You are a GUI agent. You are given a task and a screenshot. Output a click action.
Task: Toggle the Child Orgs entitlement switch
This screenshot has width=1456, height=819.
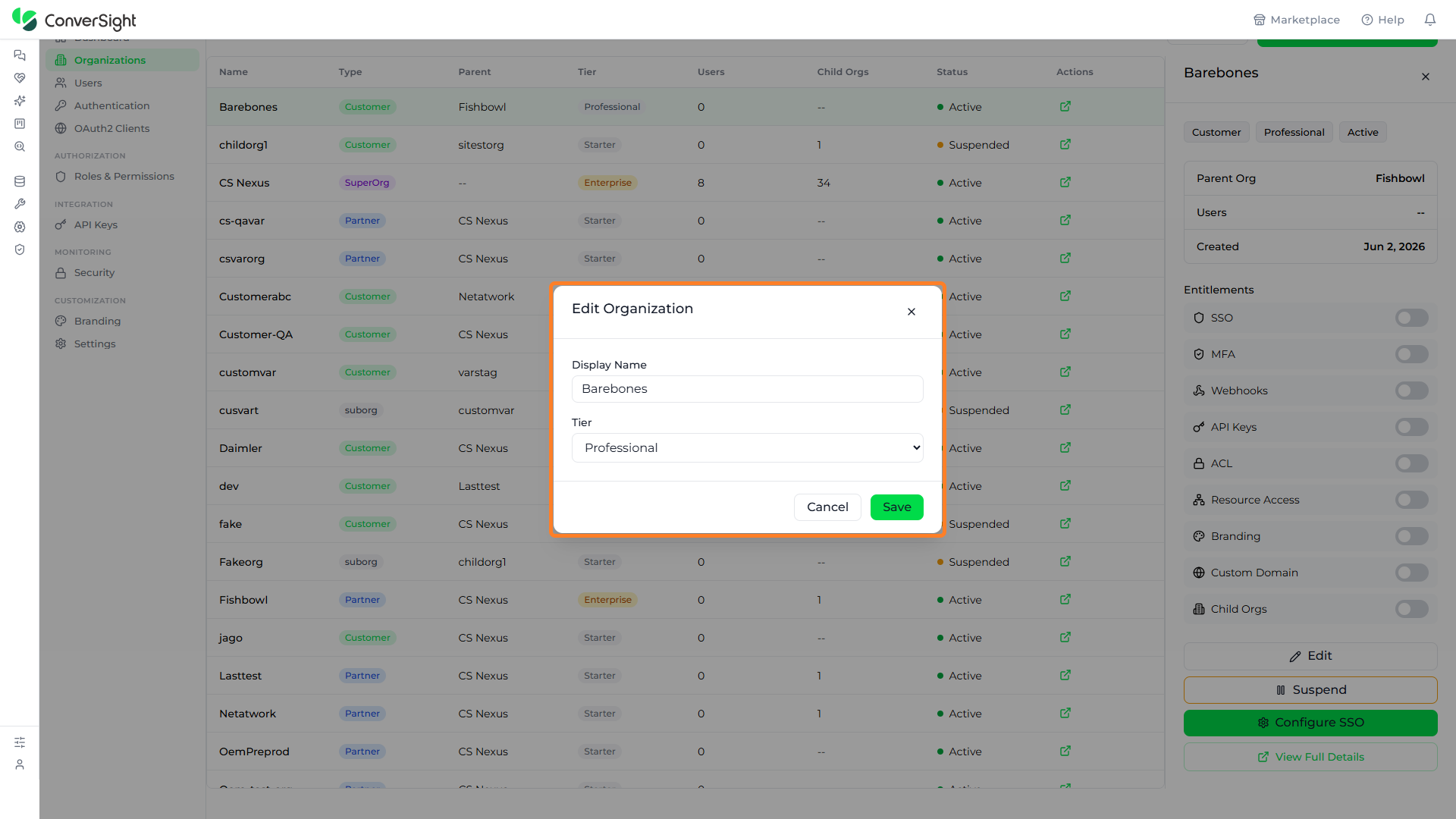[1411, 609]
